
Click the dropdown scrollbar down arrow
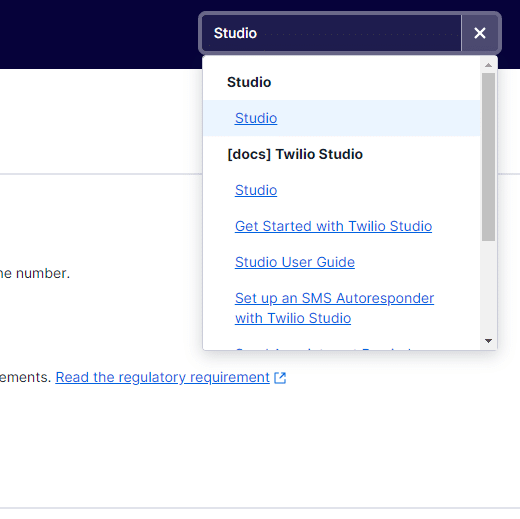click(488, 341)
